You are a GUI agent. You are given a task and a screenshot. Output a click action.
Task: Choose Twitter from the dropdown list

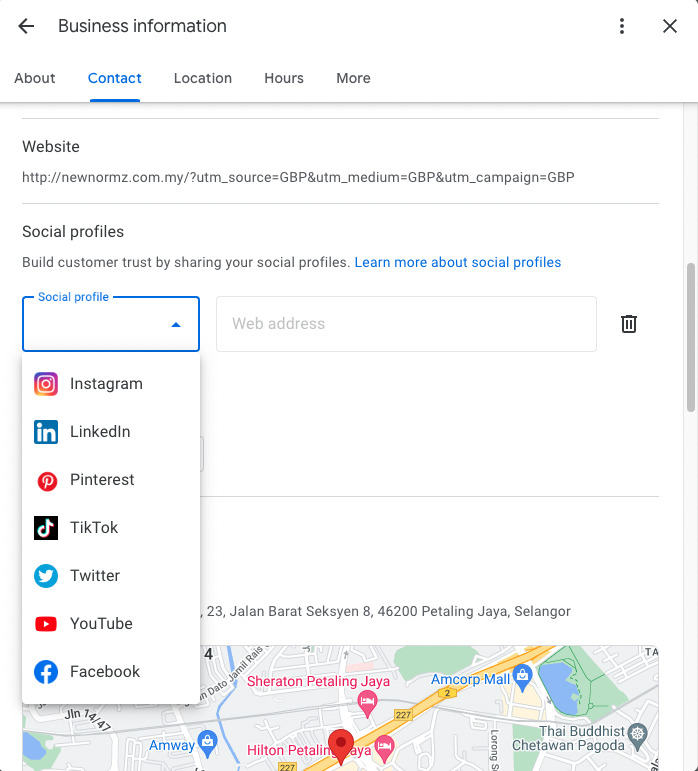pyautogui.click(x=111, y=576)
